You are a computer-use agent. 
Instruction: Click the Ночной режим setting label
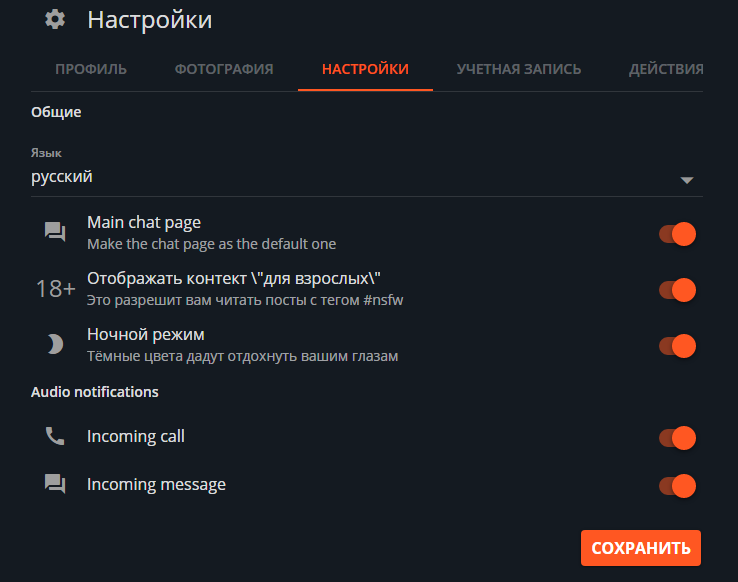146,334
